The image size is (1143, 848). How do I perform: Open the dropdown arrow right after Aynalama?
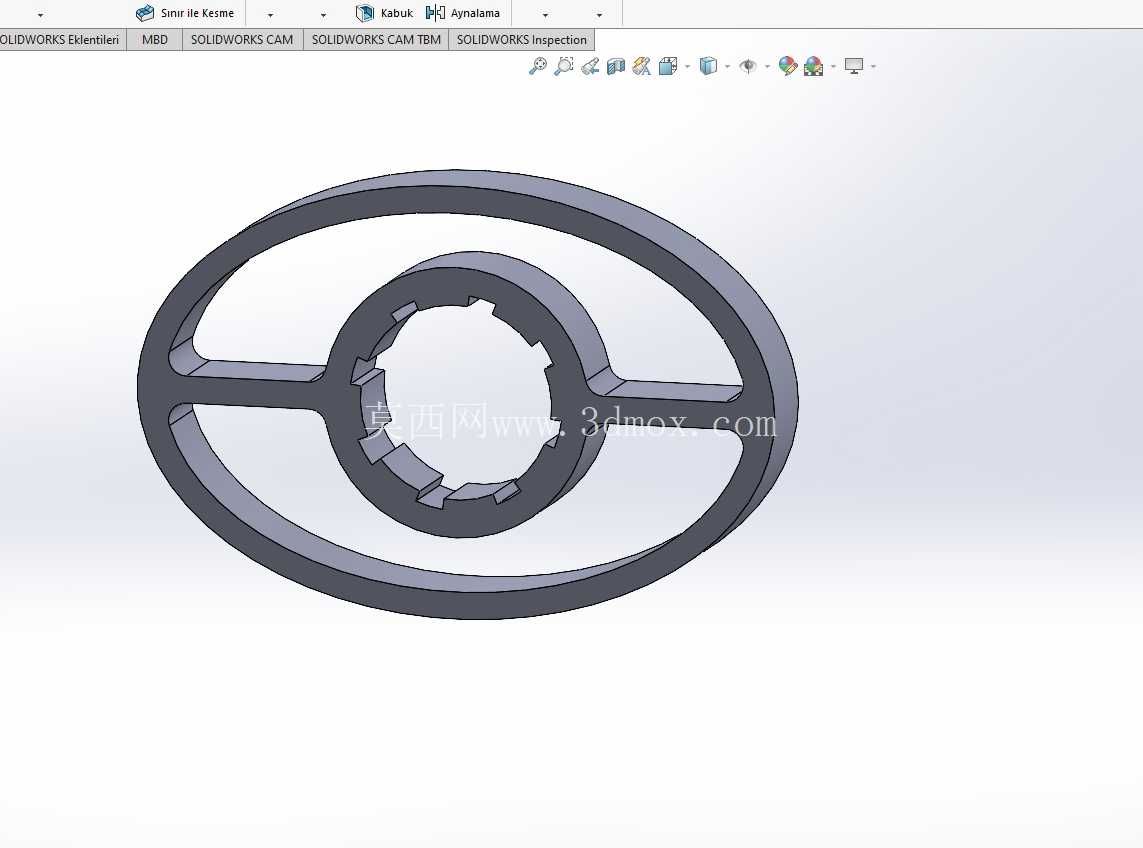click(x=545, y=15)
